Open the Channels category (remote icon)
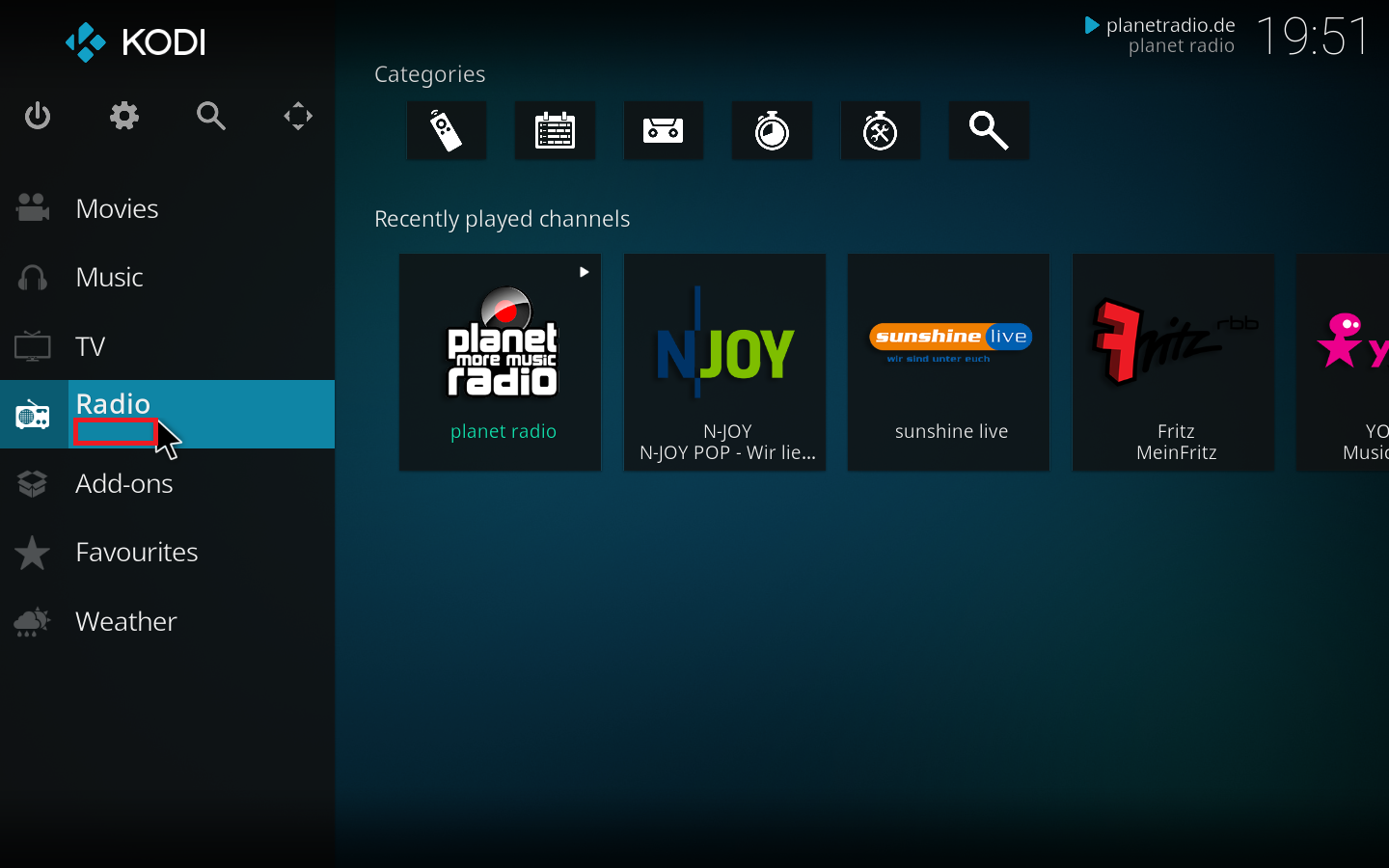Image resolution: width=1389 pixels, height=868 pixels. (447, 130)
